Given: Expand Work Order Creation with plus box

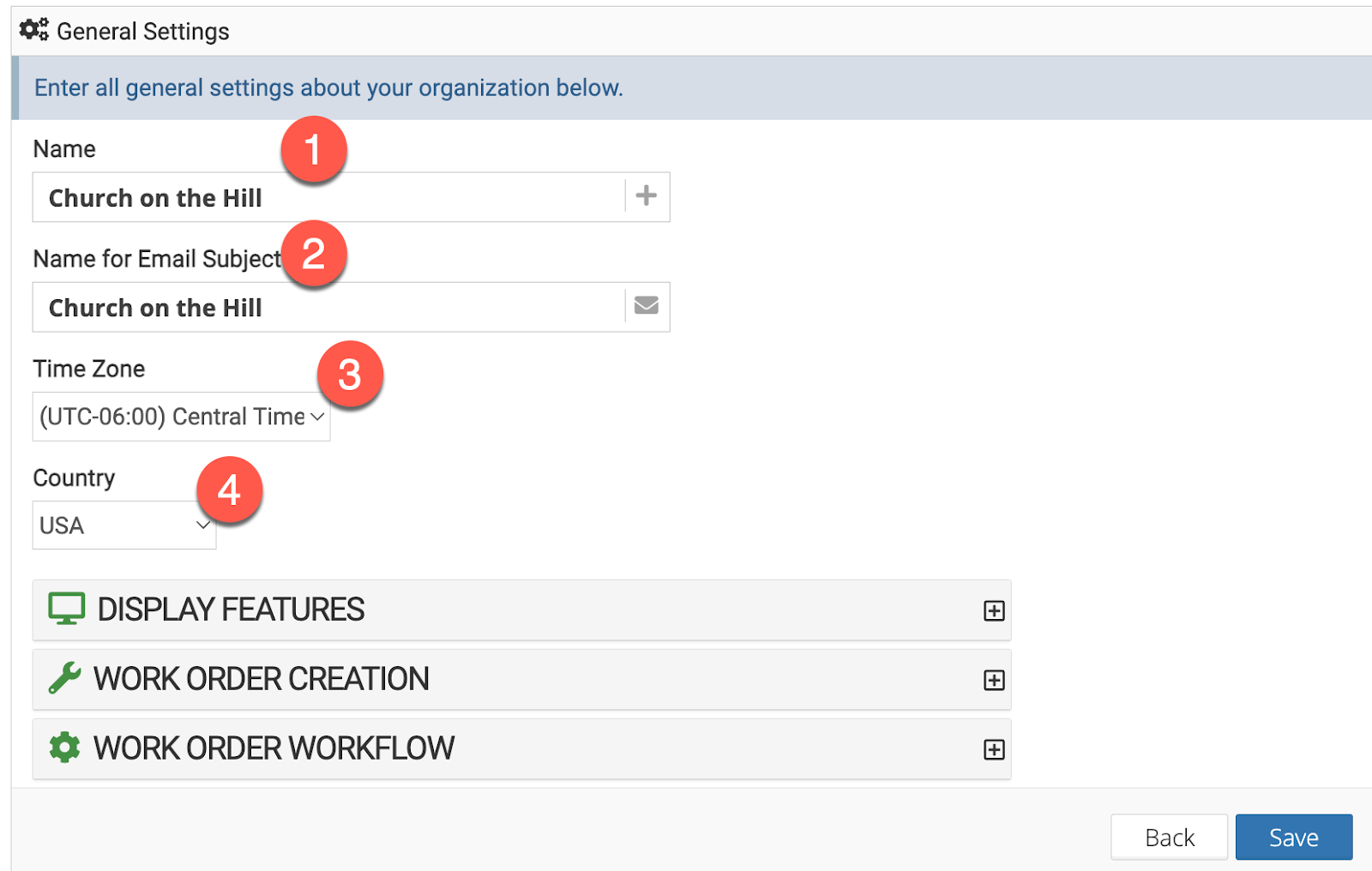Looking at the screenshot, I should tap(994, 680).
